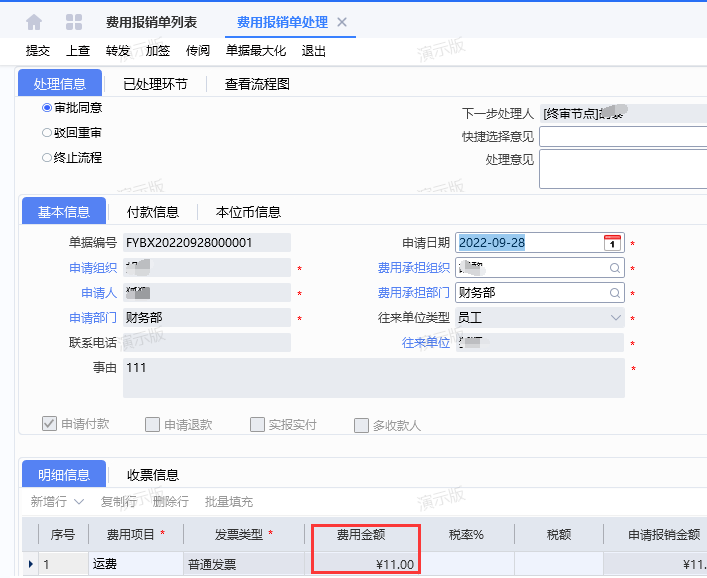707x578 pixels.
Task: Select the 终止流程 radio option
Action: (47, 158)
